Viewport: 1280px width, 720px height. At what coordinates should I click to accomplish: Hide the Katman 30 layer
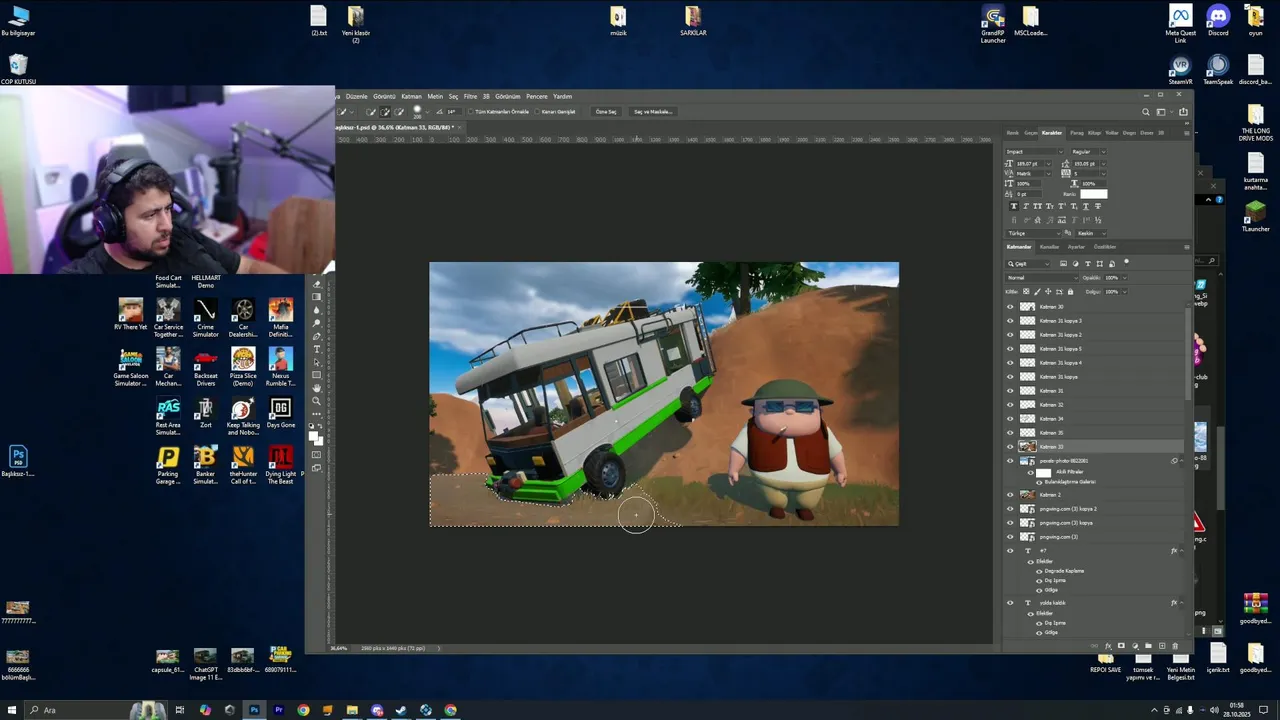1010,306
